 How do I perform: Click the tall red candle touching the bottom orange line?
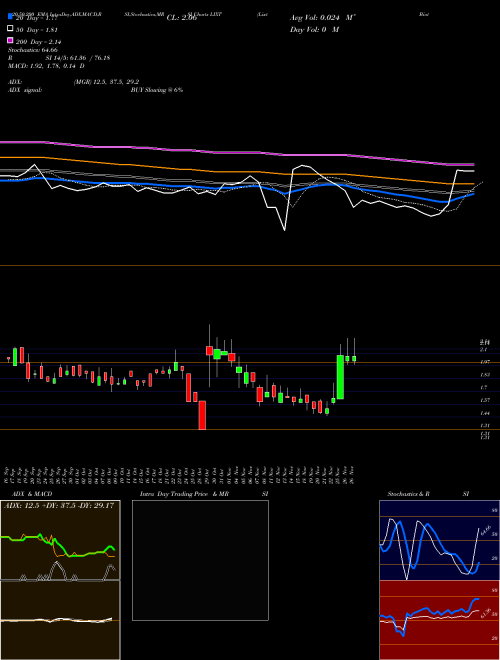pyautogui.click(x=202, y=415)
